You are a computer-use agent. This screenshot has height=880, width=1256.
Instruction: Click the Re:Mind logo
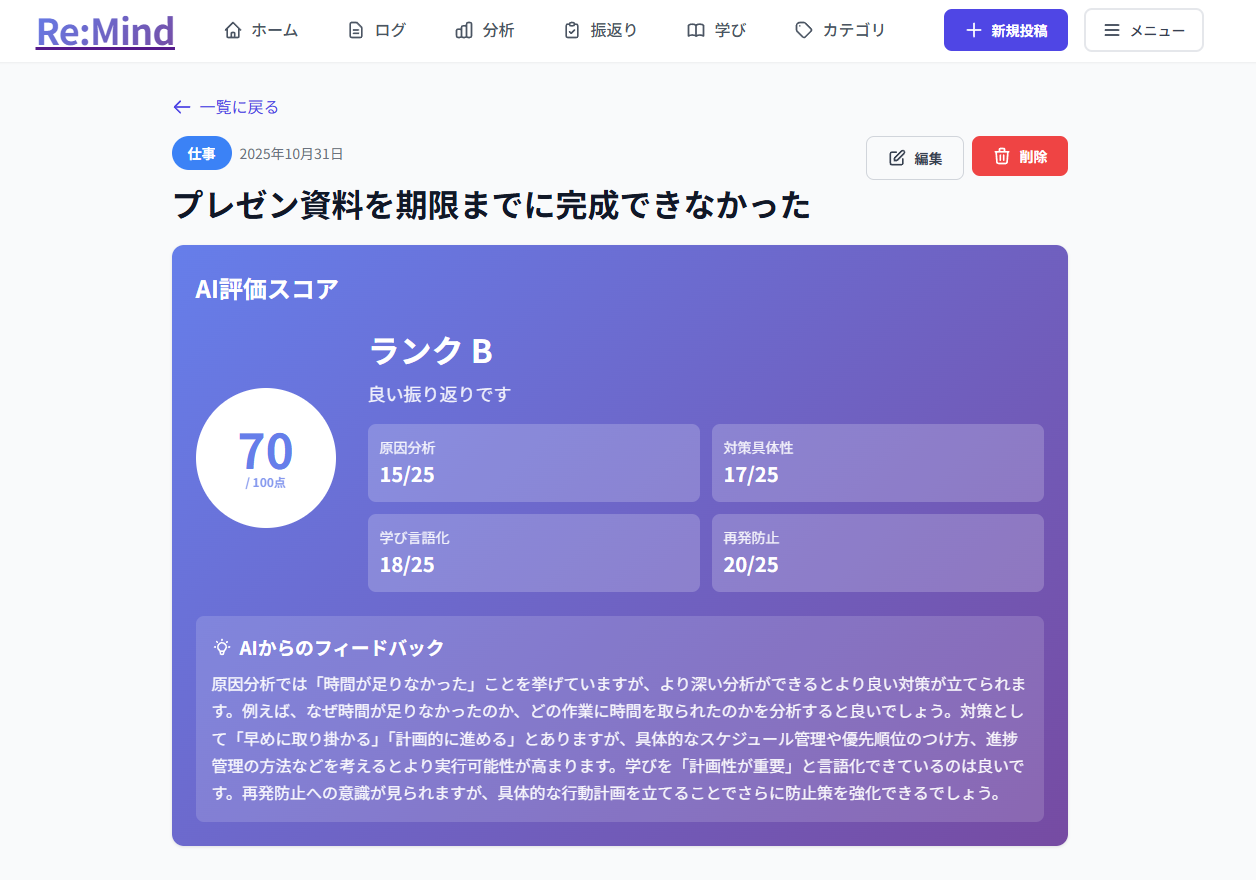pyautogui.click(x=105, y=31)
